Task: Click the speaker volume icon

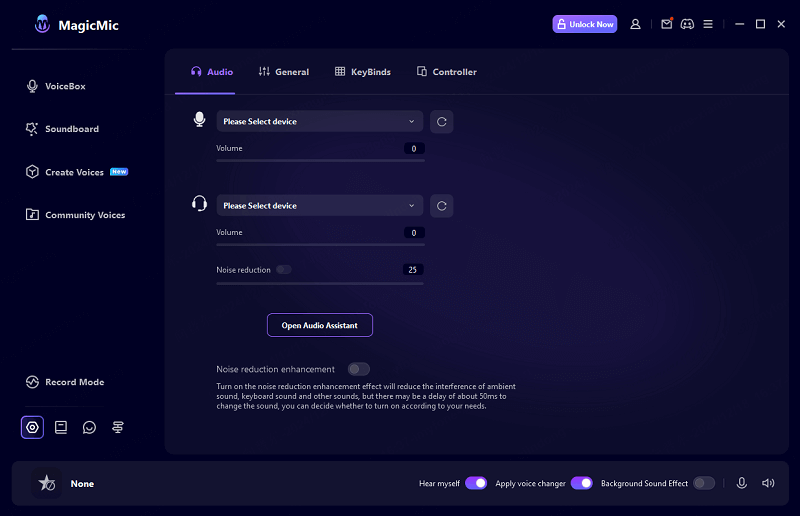Action: click(768, 483)
